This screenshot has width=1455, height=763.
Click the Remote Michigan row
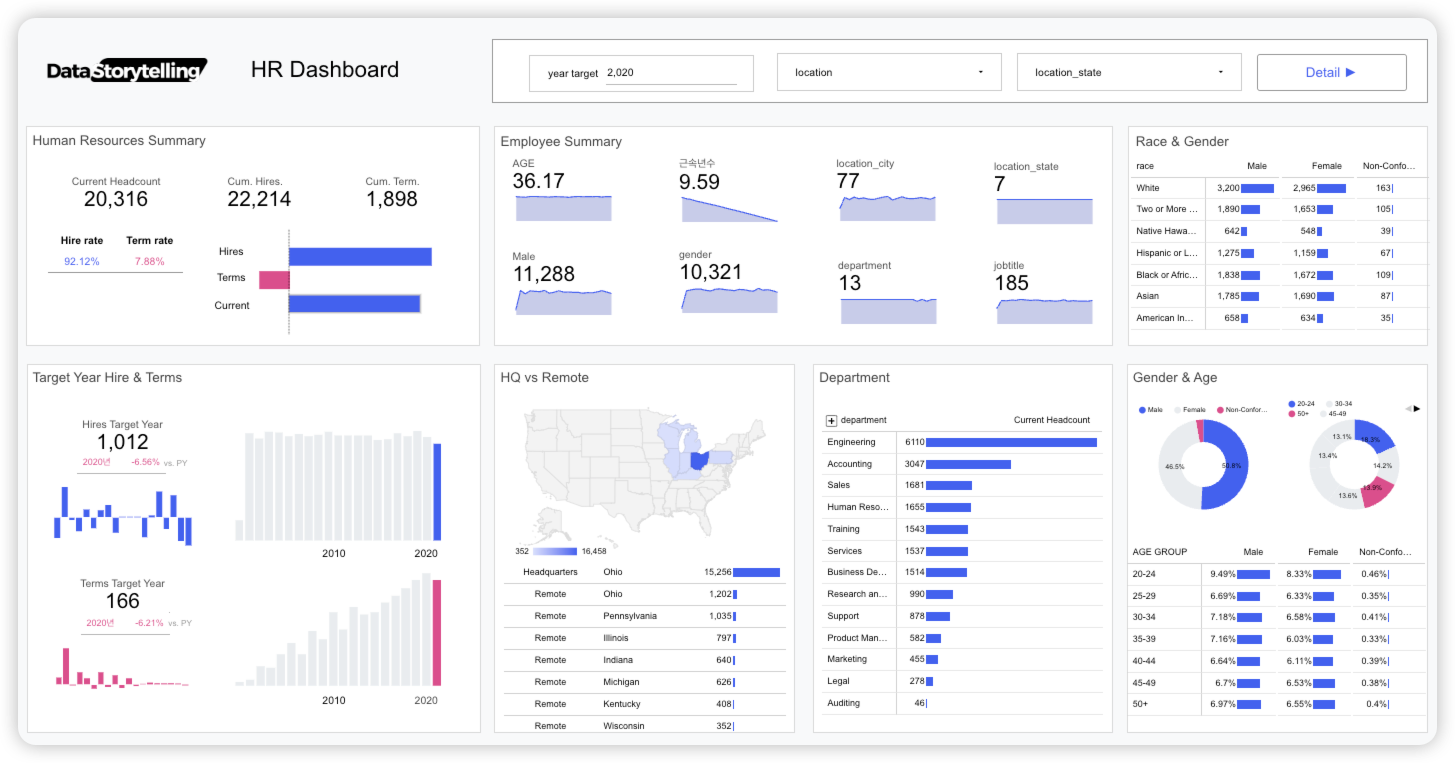644,682
